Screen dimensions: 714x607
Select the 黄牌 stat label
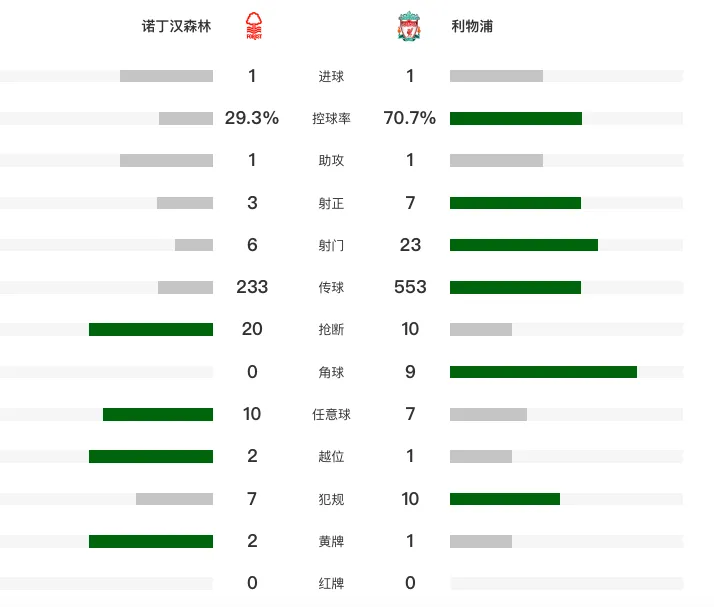pos(331,541)
